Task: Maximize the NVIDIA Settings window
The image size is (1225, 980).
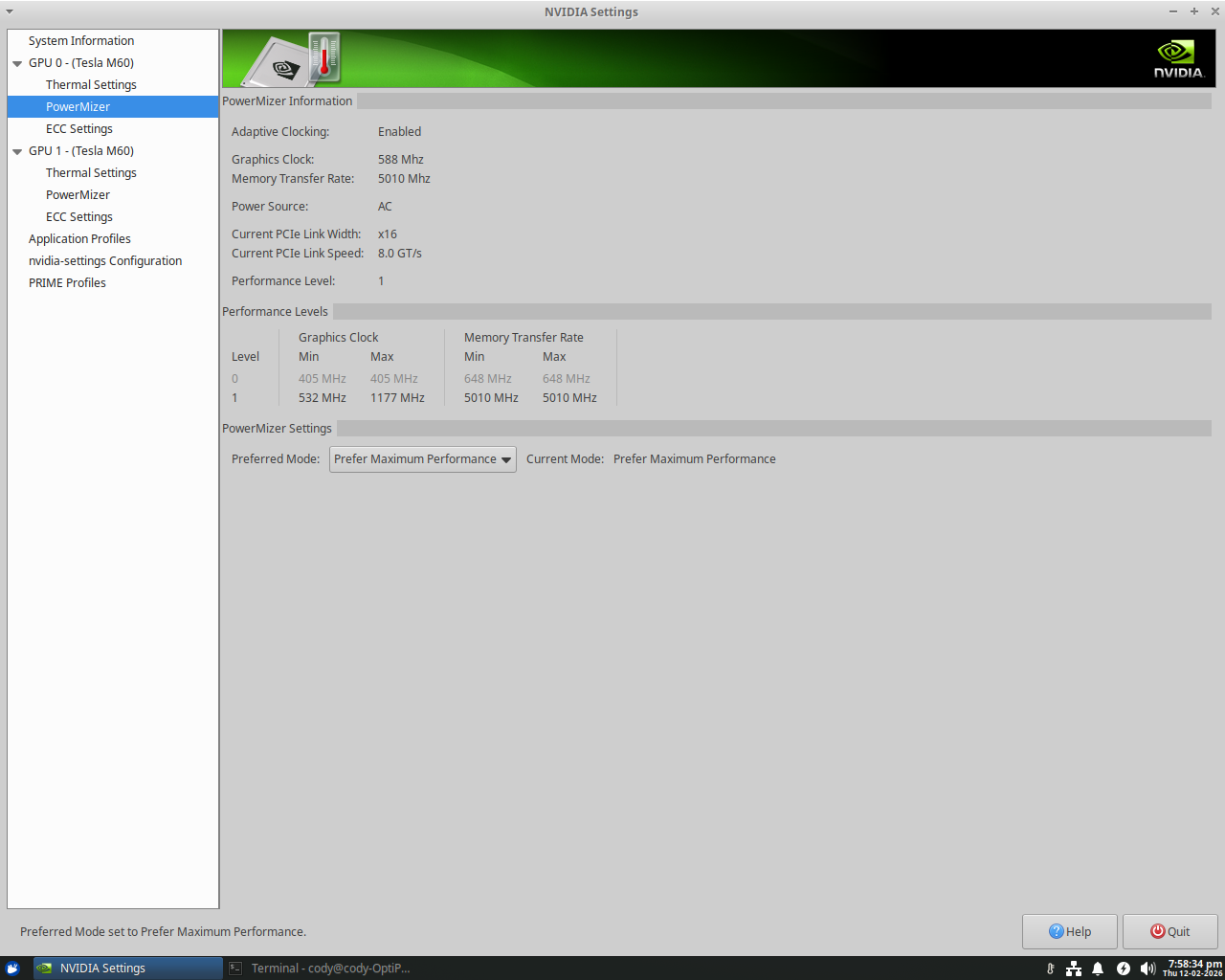Action: (x=1194, y=11)
